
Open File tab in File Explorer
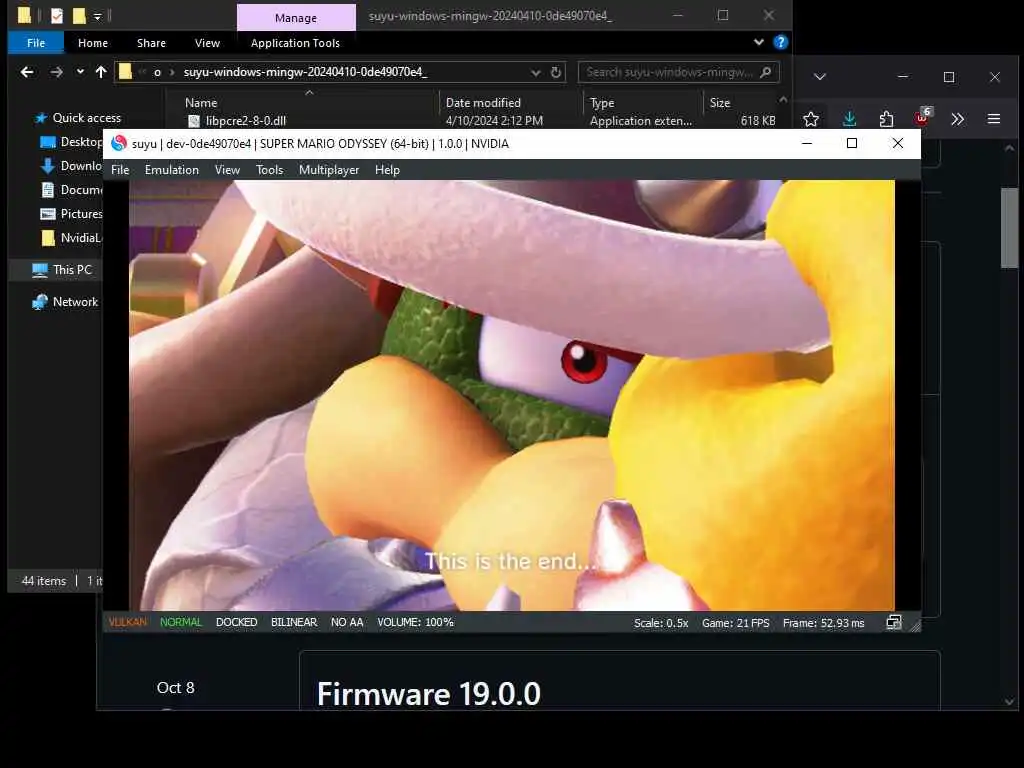coord(36,43)
